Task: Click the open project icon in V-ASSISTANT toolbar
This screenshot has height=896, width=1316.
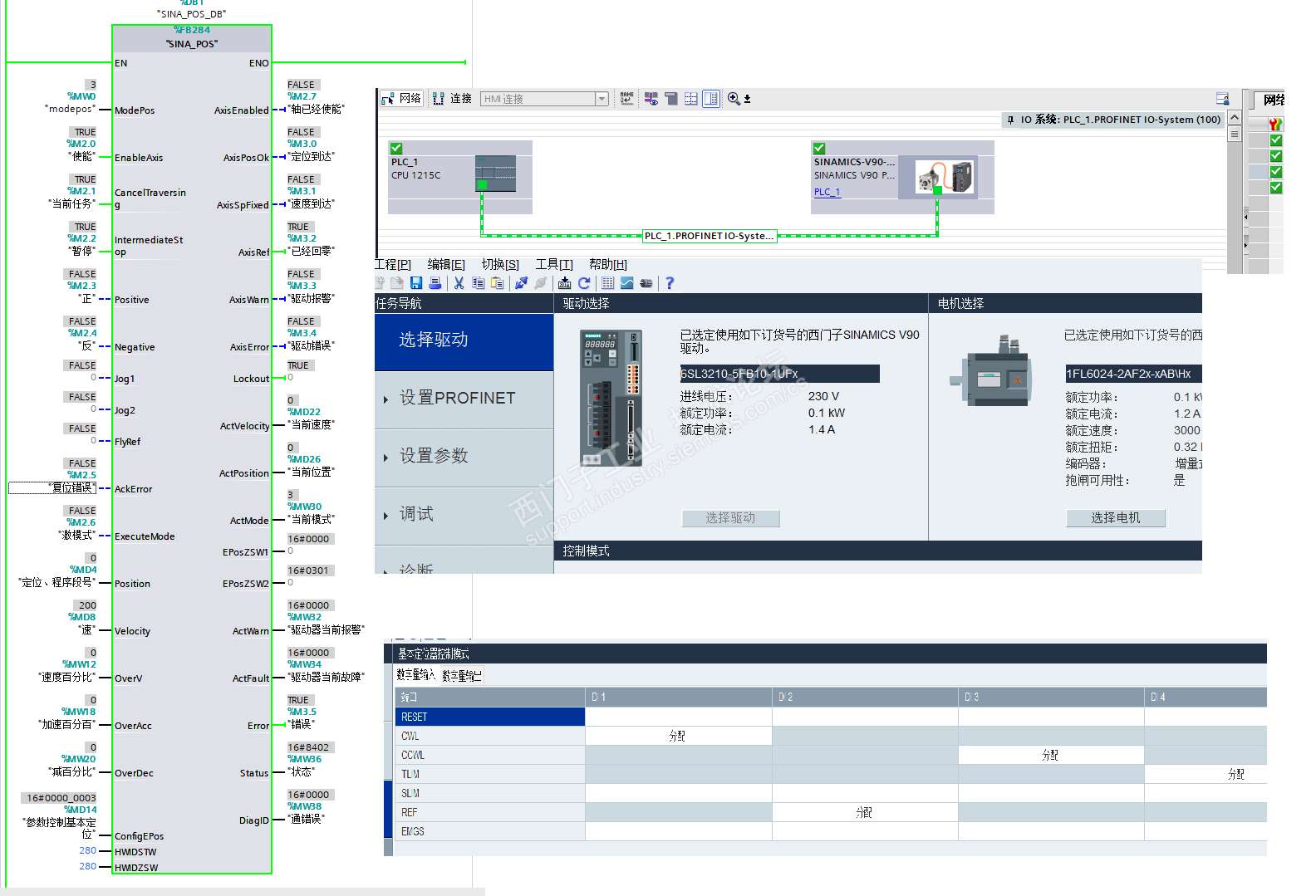Action: click(x=397, y=283)
